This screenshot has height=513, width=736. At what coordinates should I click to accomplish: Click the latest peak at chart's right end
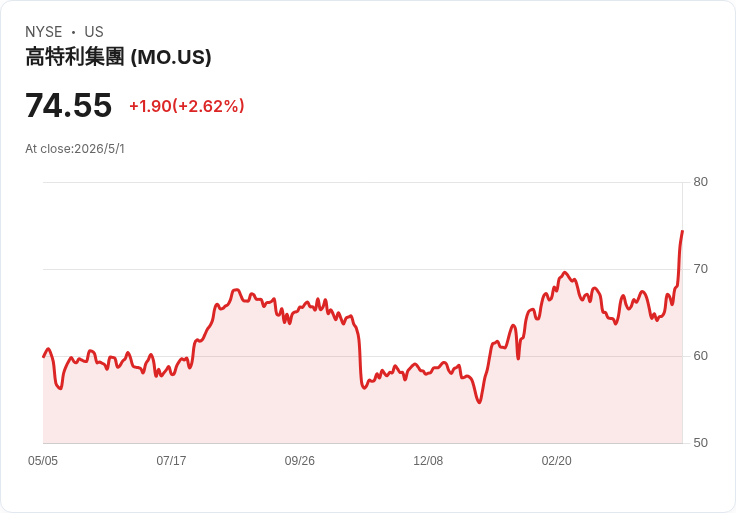(x=682, y=231)
